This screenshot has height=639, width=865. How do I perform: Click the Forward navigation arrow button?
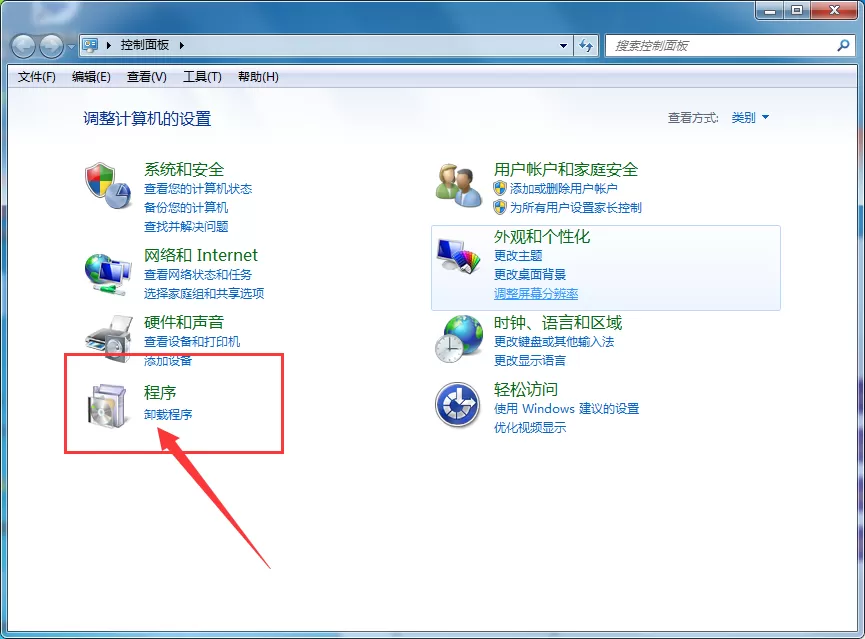tap(51, 46)
